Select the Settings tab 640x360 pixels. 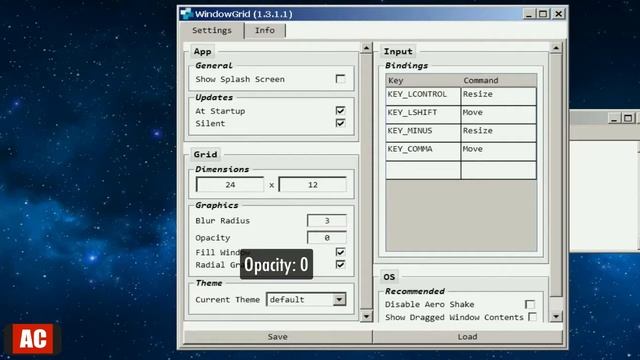pyautogui.click(x=212, y=30)
